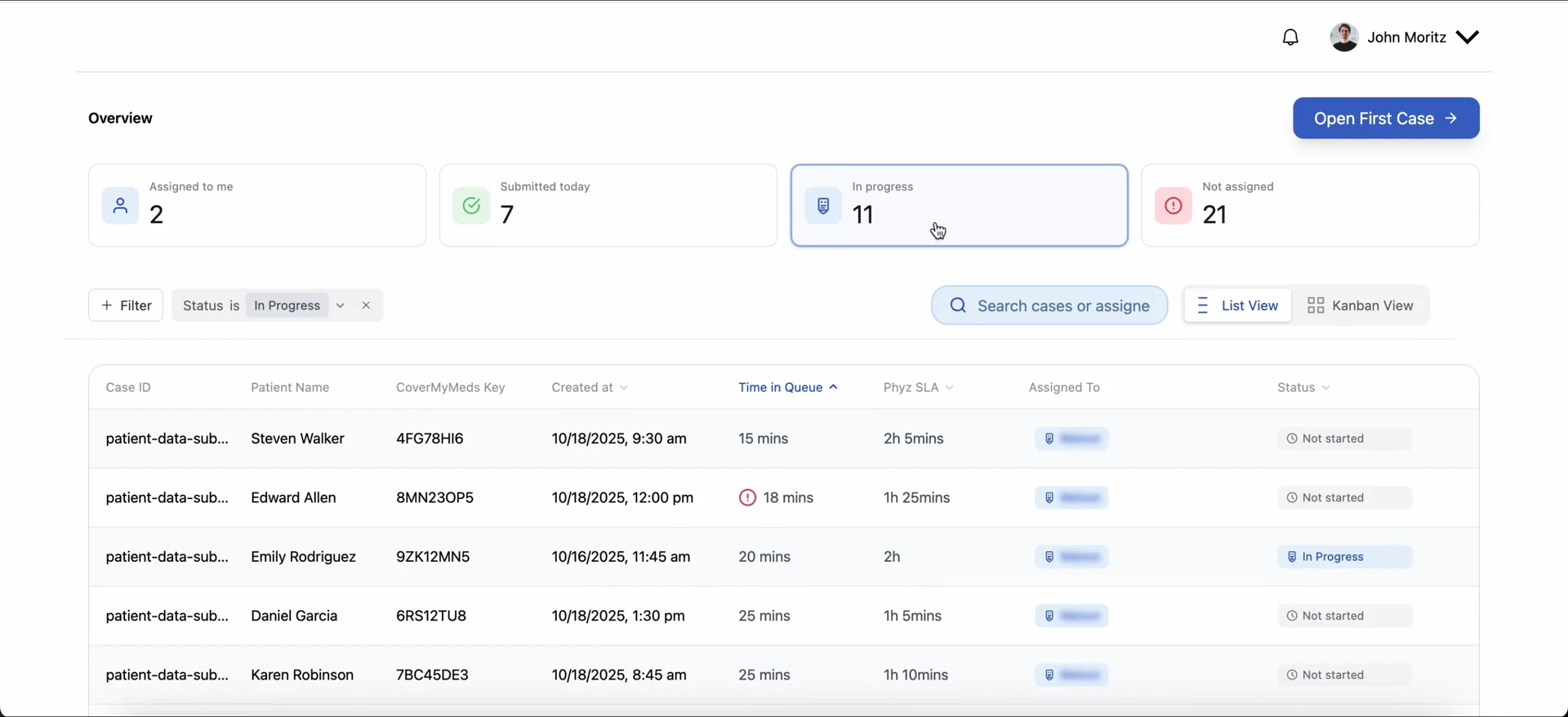Viewport: 1568px width, 717px height.
Task: Click the Not assigned alert icon
Action: tap(1174, 206)
